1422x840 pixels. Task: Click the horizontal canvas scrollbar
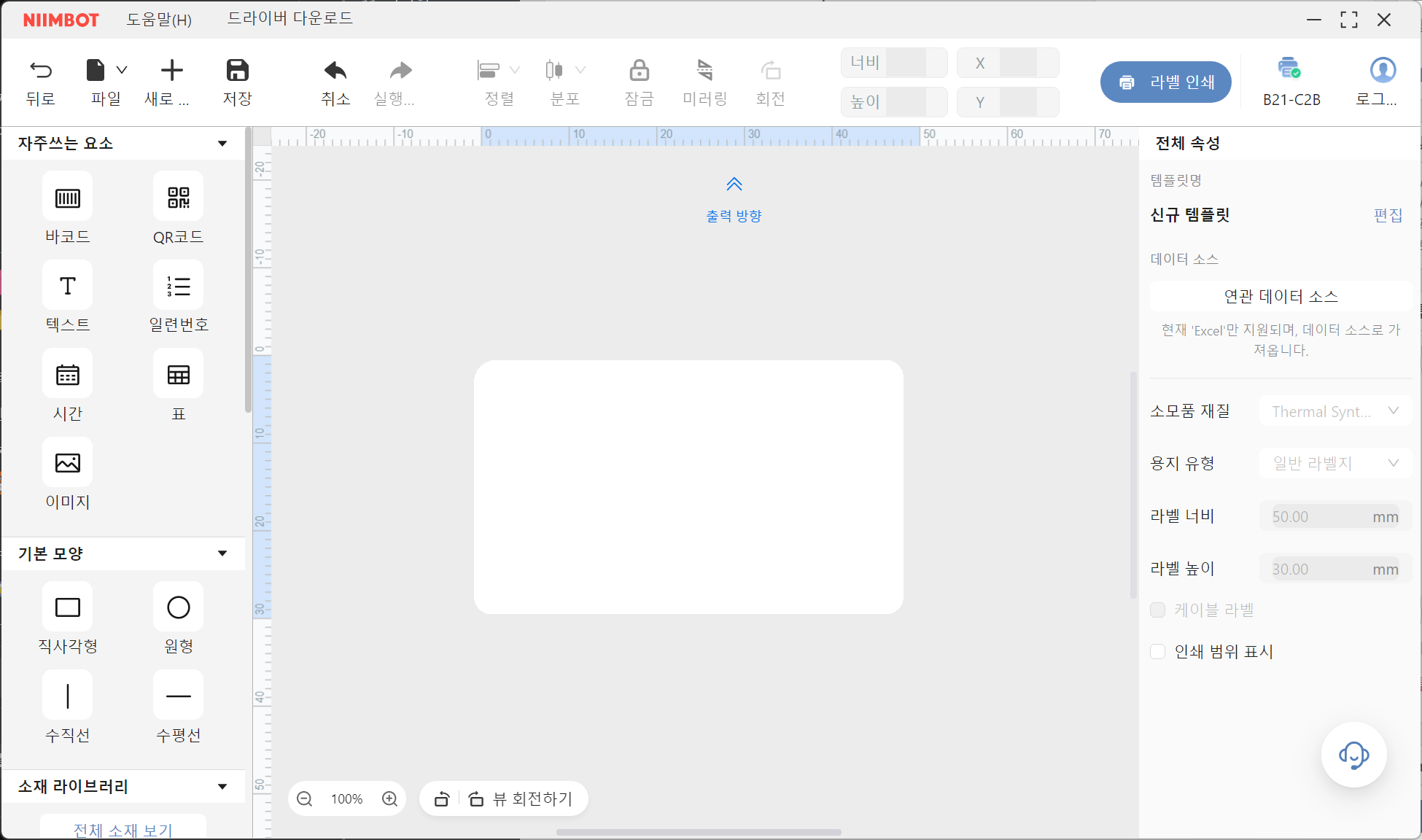699,832
